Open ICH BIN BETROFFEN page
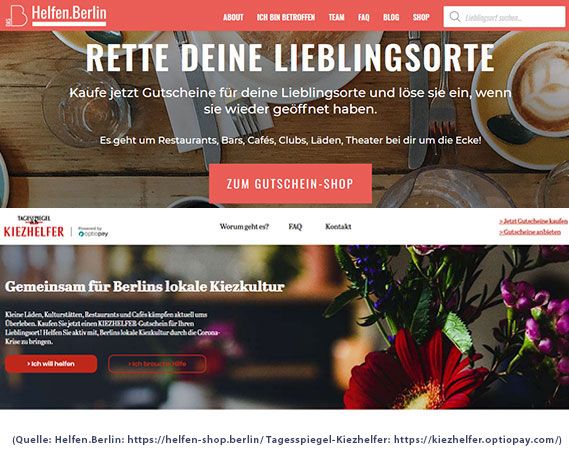The height and width of the screenshot is (455, 569). [286, 17]
